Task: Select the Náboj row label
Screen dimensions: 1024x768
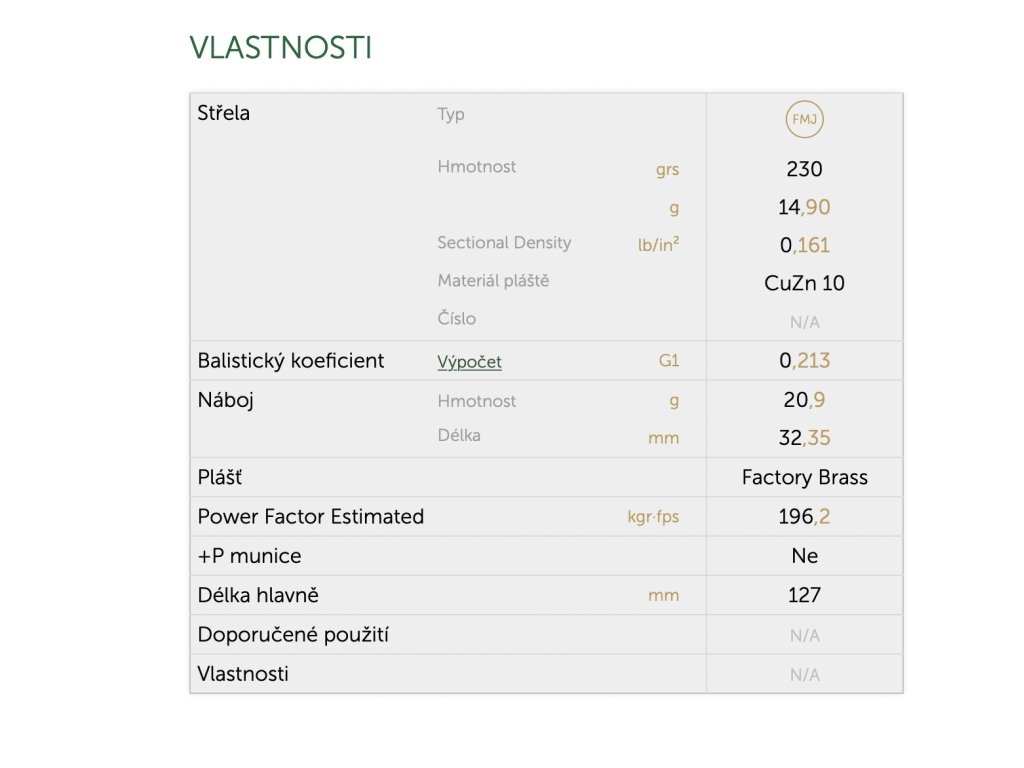Action: click(225, 400)
